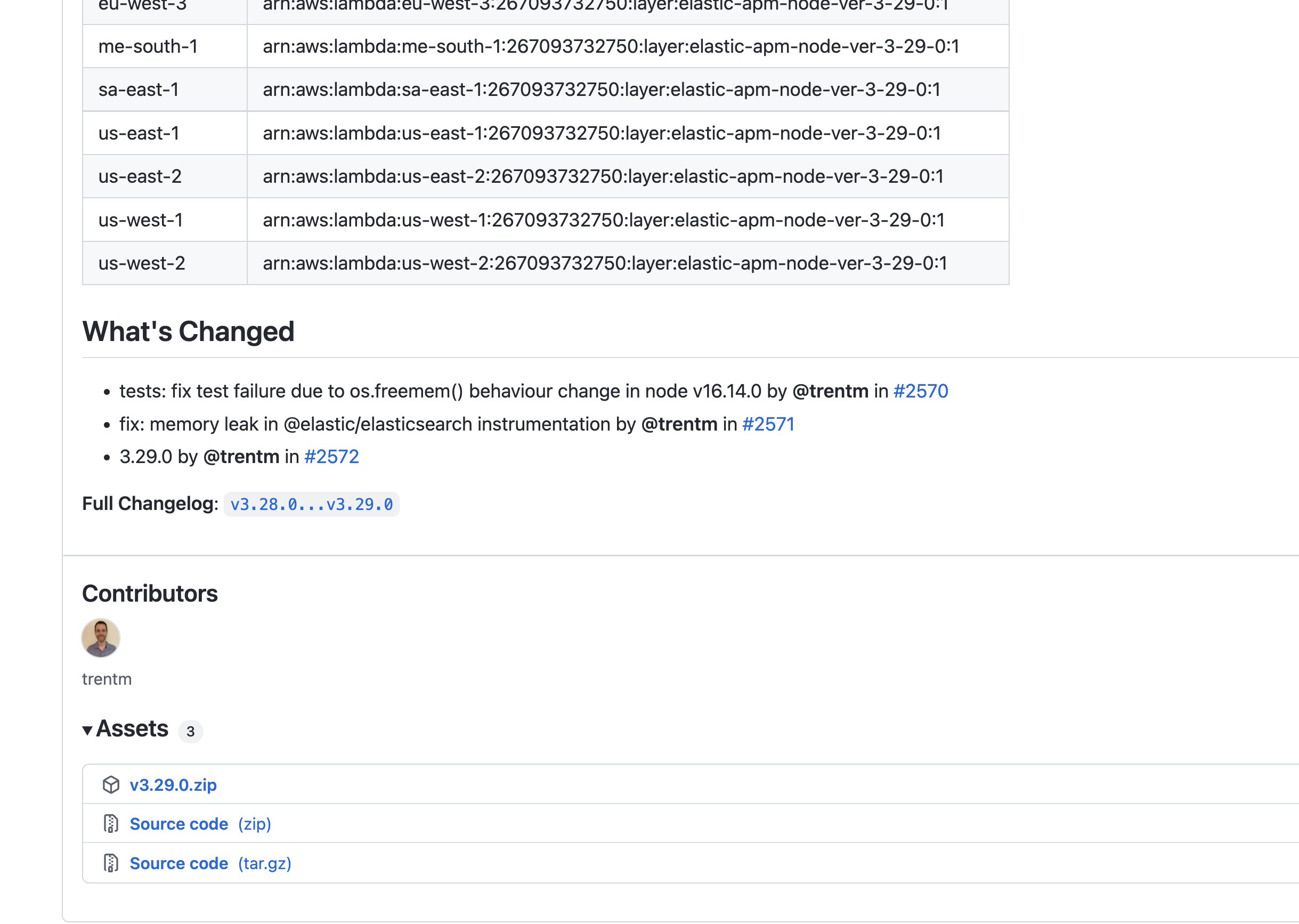
Task: Collapse the Assets section triangle
Action: [x=87, y=730]
